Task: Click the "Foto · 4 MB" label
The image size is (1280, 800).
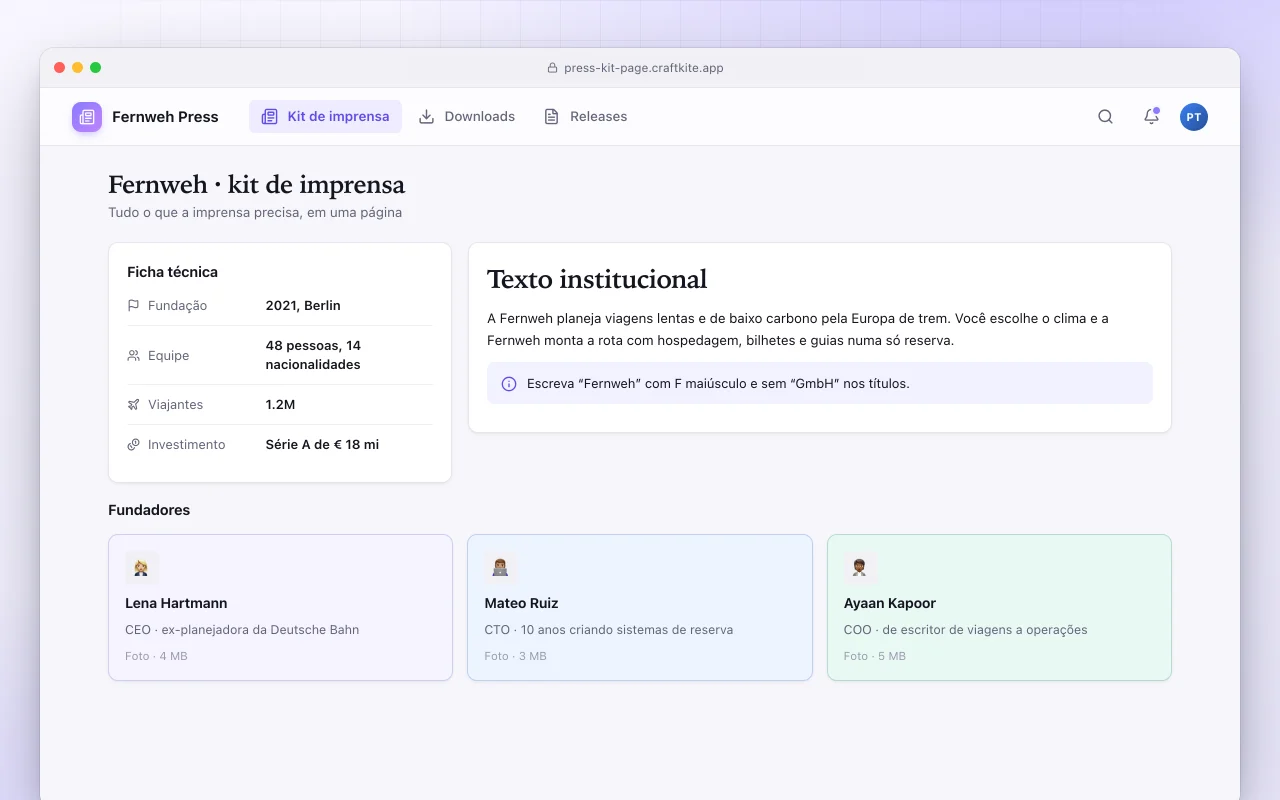Action: click(156, 656)
